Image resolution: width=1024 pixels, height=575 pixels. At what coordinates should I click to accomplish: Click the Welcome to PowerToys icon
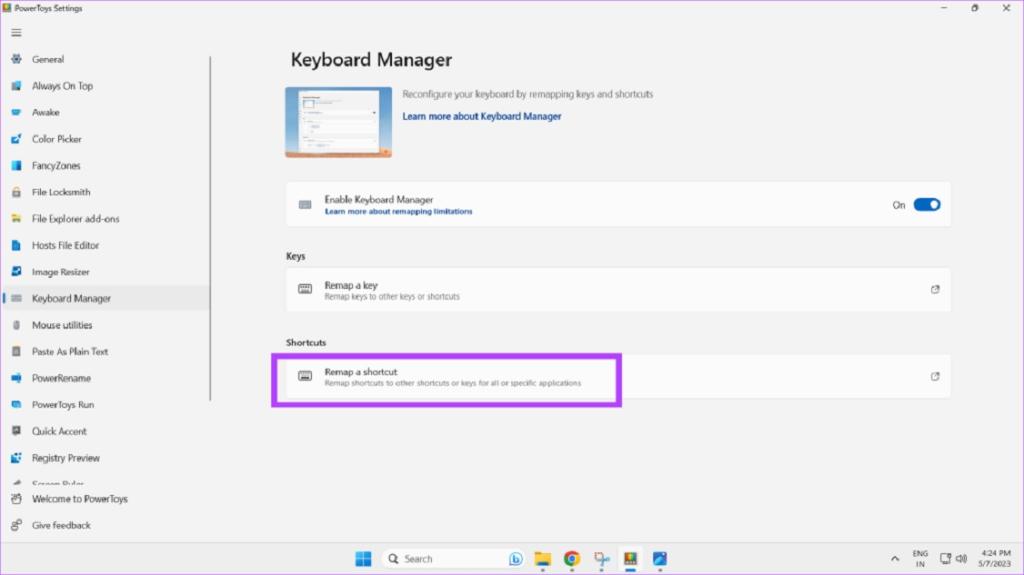point(16,499)
